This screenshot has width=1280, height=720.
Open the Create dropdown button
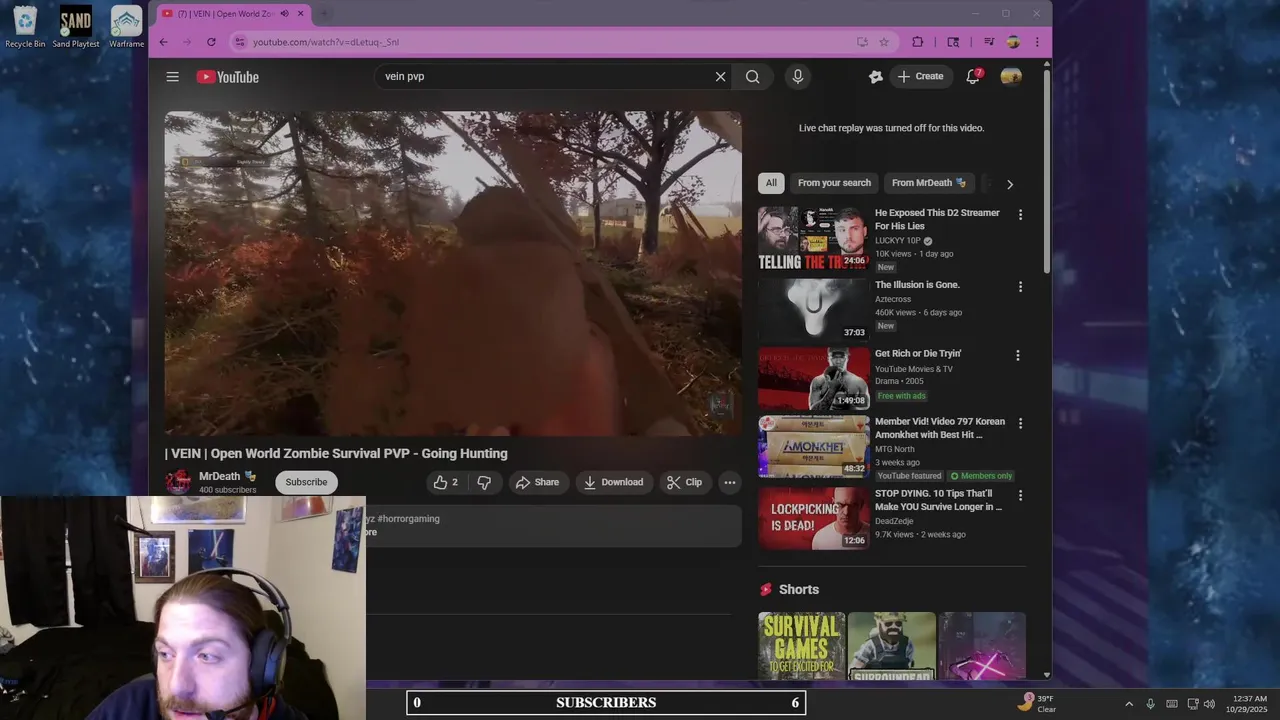click(x=920, y=77)
